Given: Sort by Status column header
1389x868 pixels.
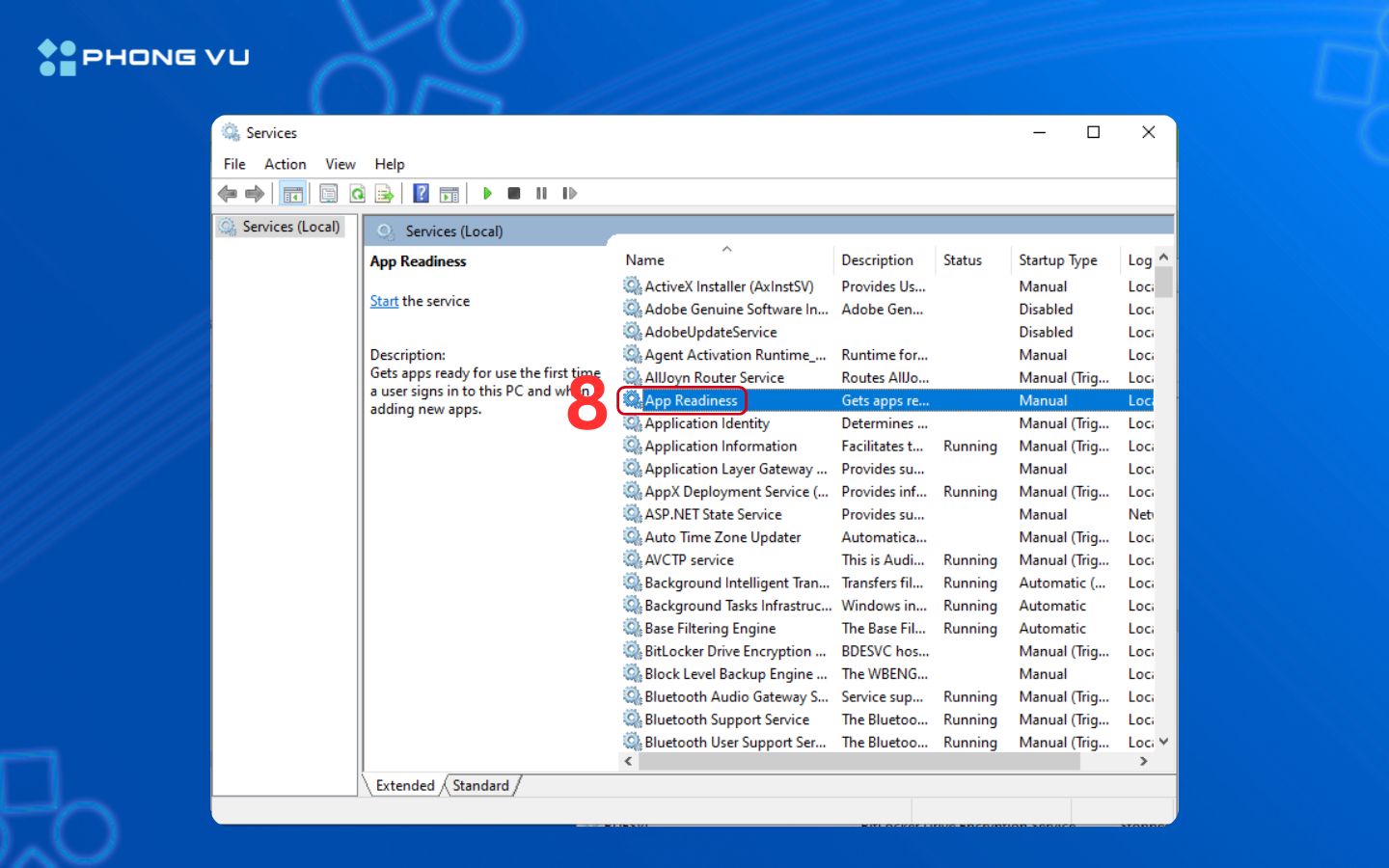Looking at the screenshot, I should [962, 260].
